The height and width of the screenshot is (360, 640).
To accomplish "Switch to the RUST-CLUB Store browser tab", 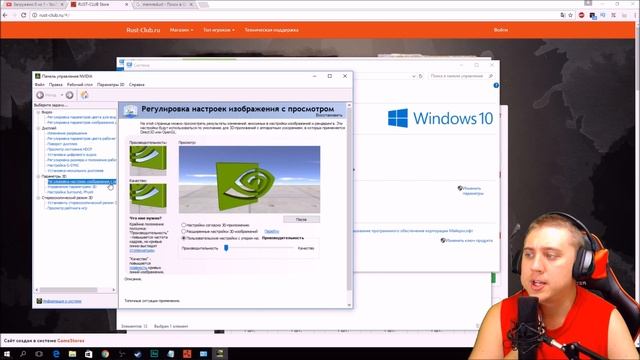I will pyautogui.click(x=98, y=4).
